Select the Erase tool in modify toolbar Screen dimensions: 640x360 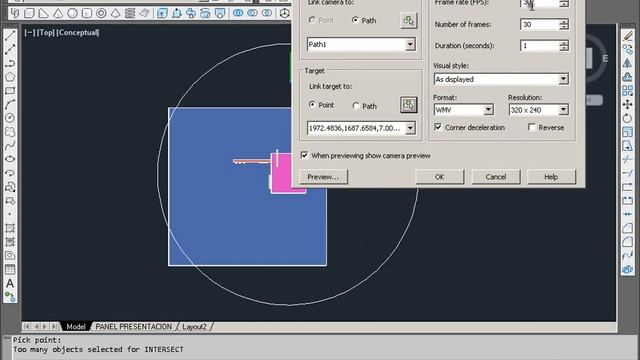(627, 36)
